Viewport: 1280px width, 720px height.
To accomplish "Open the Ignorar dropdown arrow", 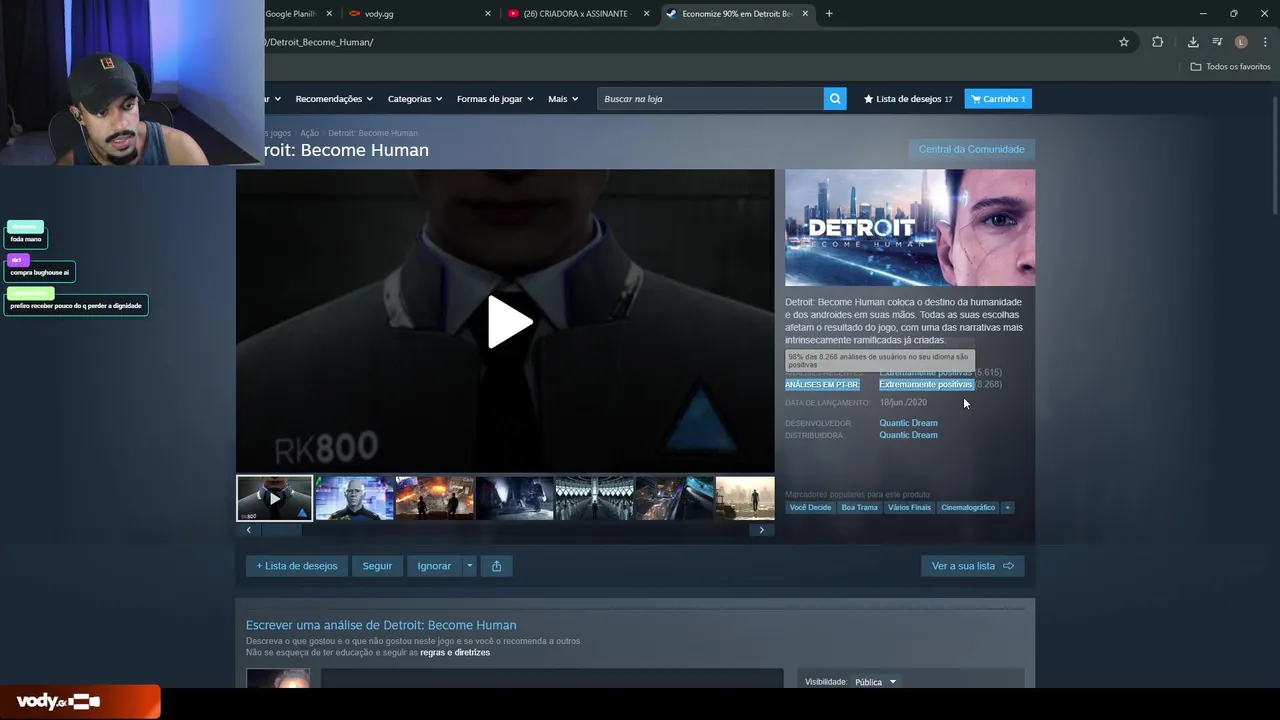I will click(x=469, y=566).
